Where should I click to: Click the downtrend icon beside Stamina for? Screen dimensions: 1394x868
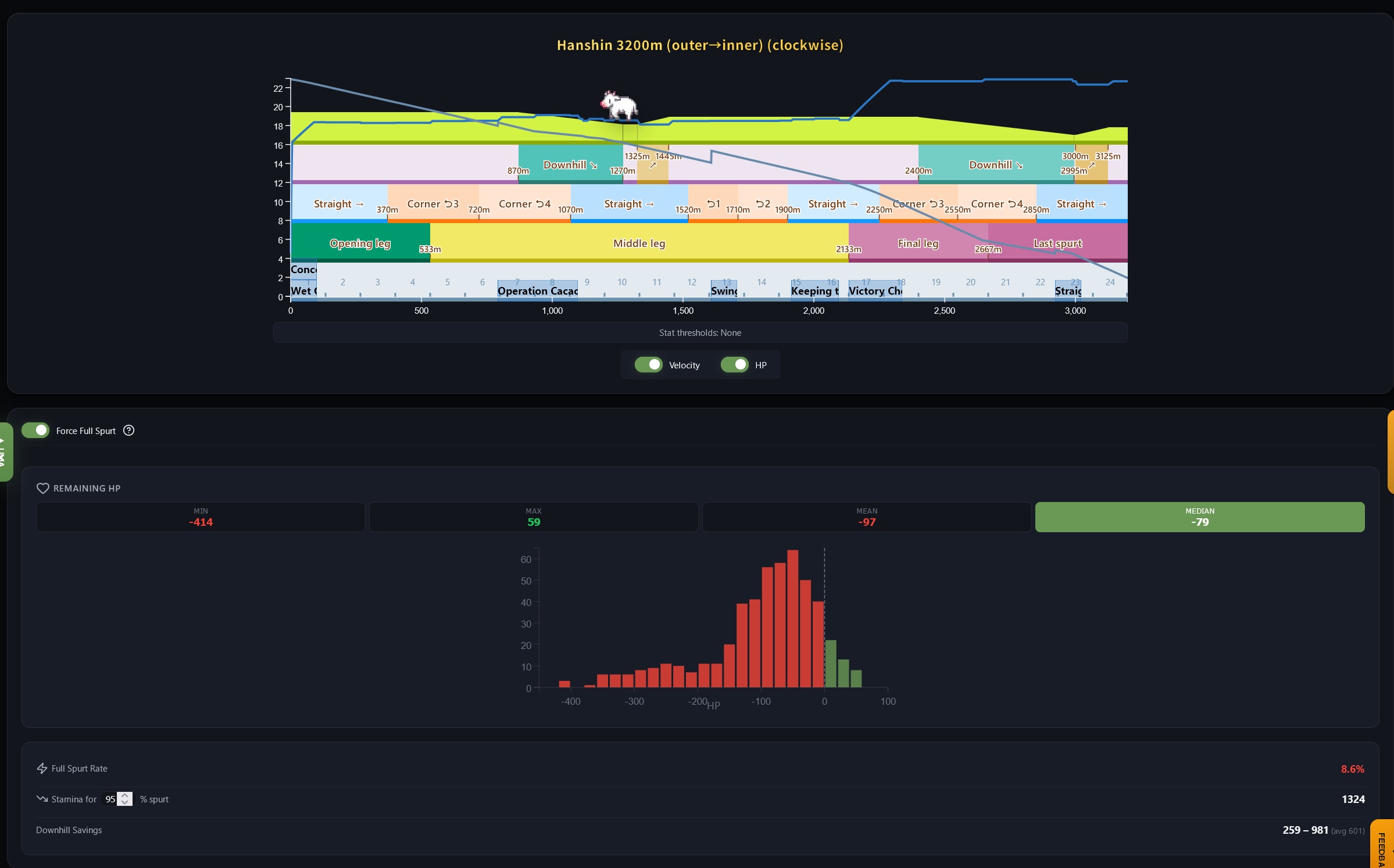pos(42,799)
